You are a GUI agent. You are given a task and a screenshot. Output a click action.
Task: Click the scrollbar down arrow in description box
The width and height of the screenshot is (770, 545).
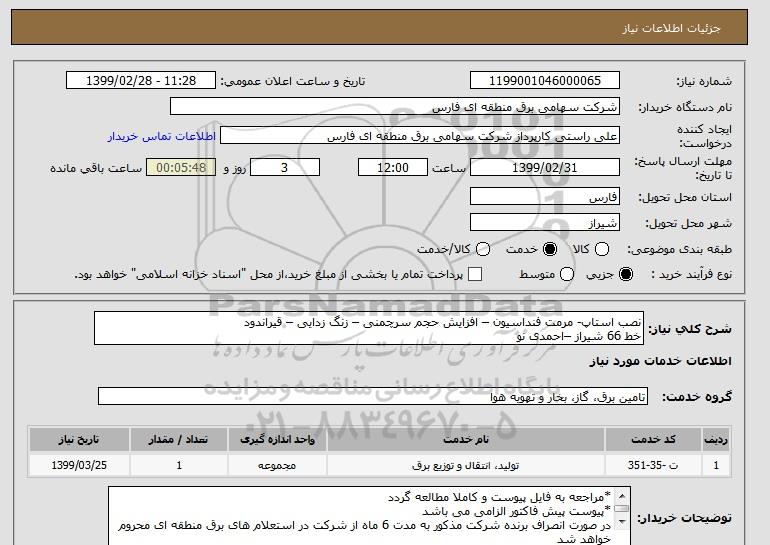point(622,521)
